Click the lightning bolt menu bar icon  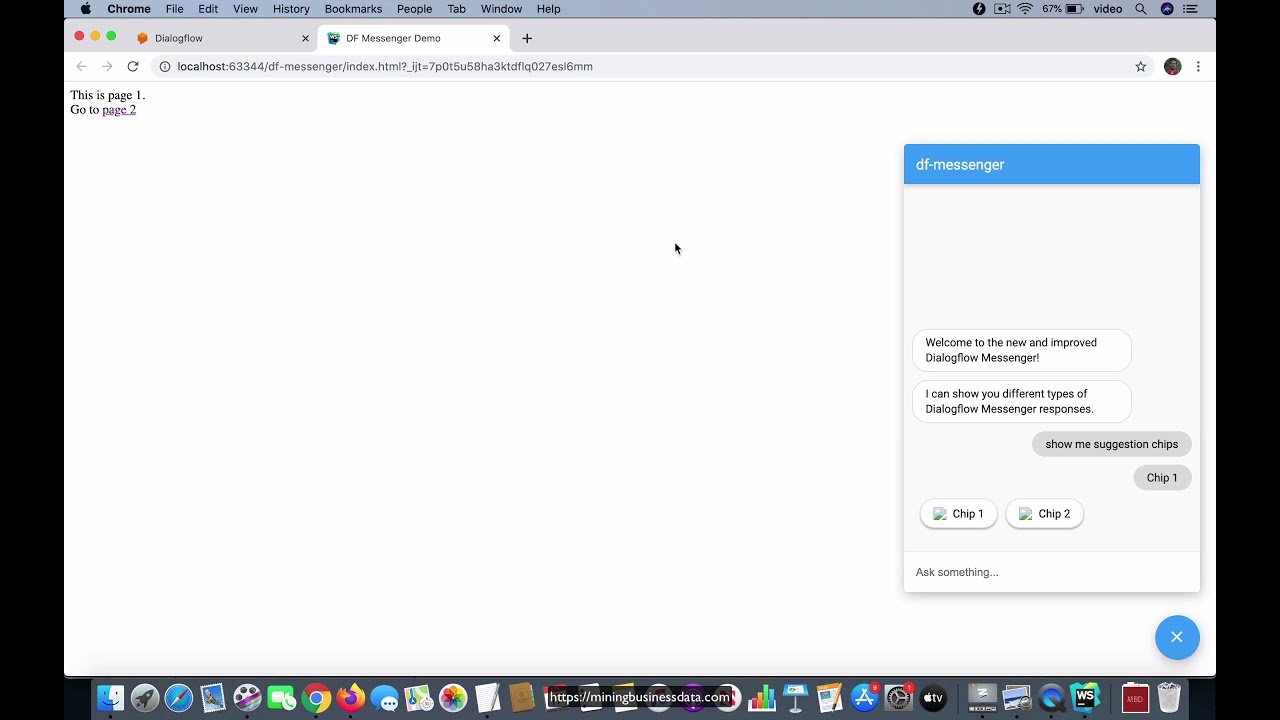(979, 9)
